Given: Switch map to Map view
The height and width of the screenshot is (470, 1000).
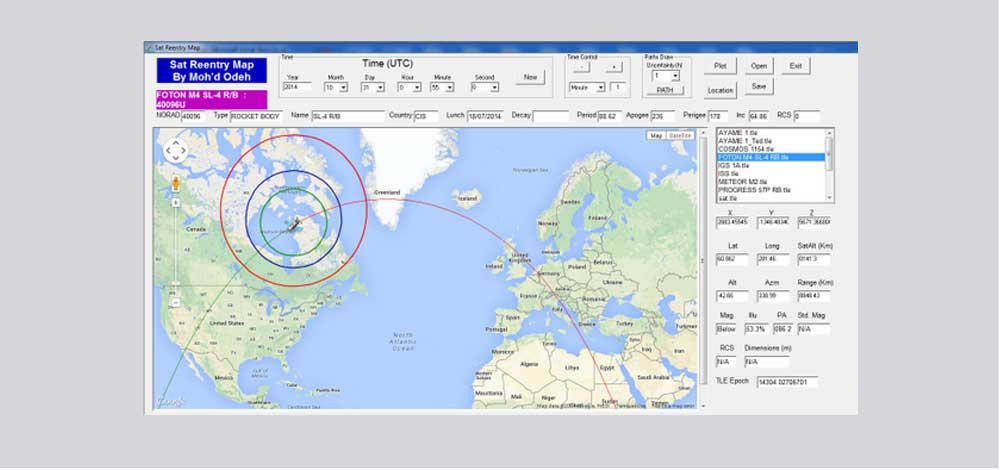Looking at the screenshot, I should pyautogui.click(x=656, y=135).
